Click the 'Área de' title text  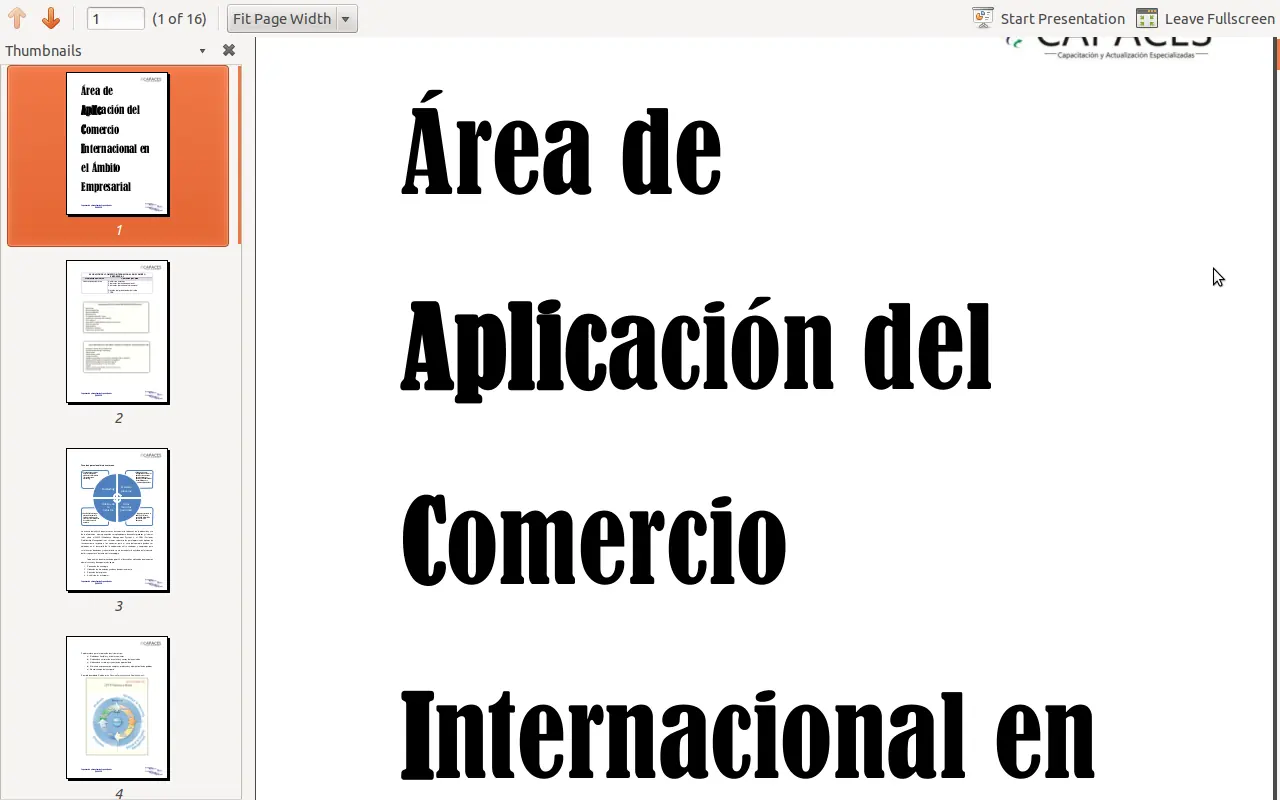(561, 141)
